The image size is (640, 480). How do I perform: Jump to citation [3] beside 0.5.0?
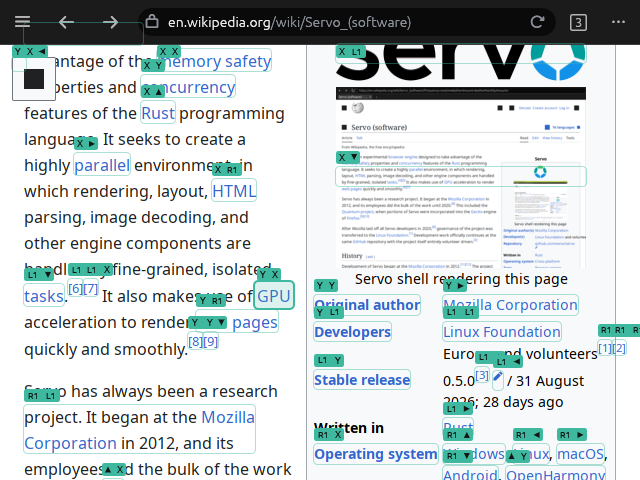[482, 375]
